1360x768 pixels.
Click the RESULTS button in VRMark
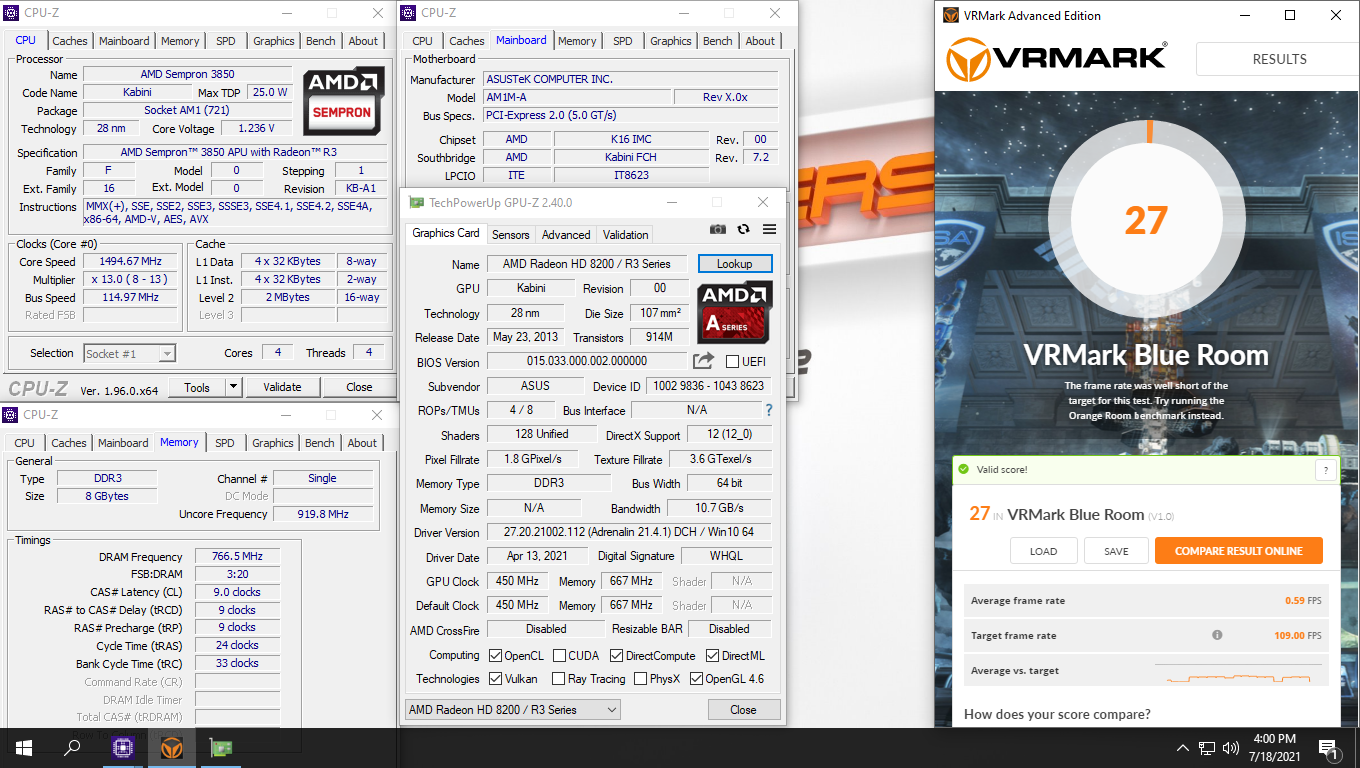tap(1278, 59)
